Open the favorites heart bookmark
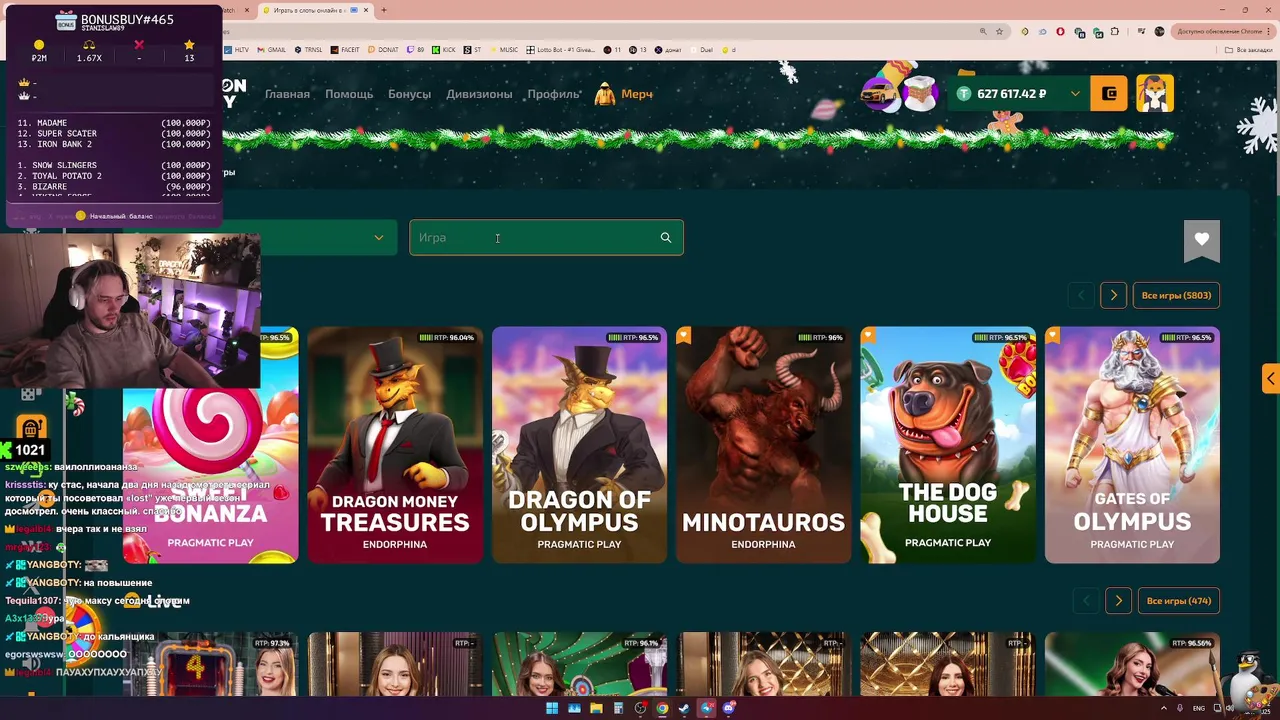The height and width of the screenshot is (720, 1280). [x=1202, y=240]
